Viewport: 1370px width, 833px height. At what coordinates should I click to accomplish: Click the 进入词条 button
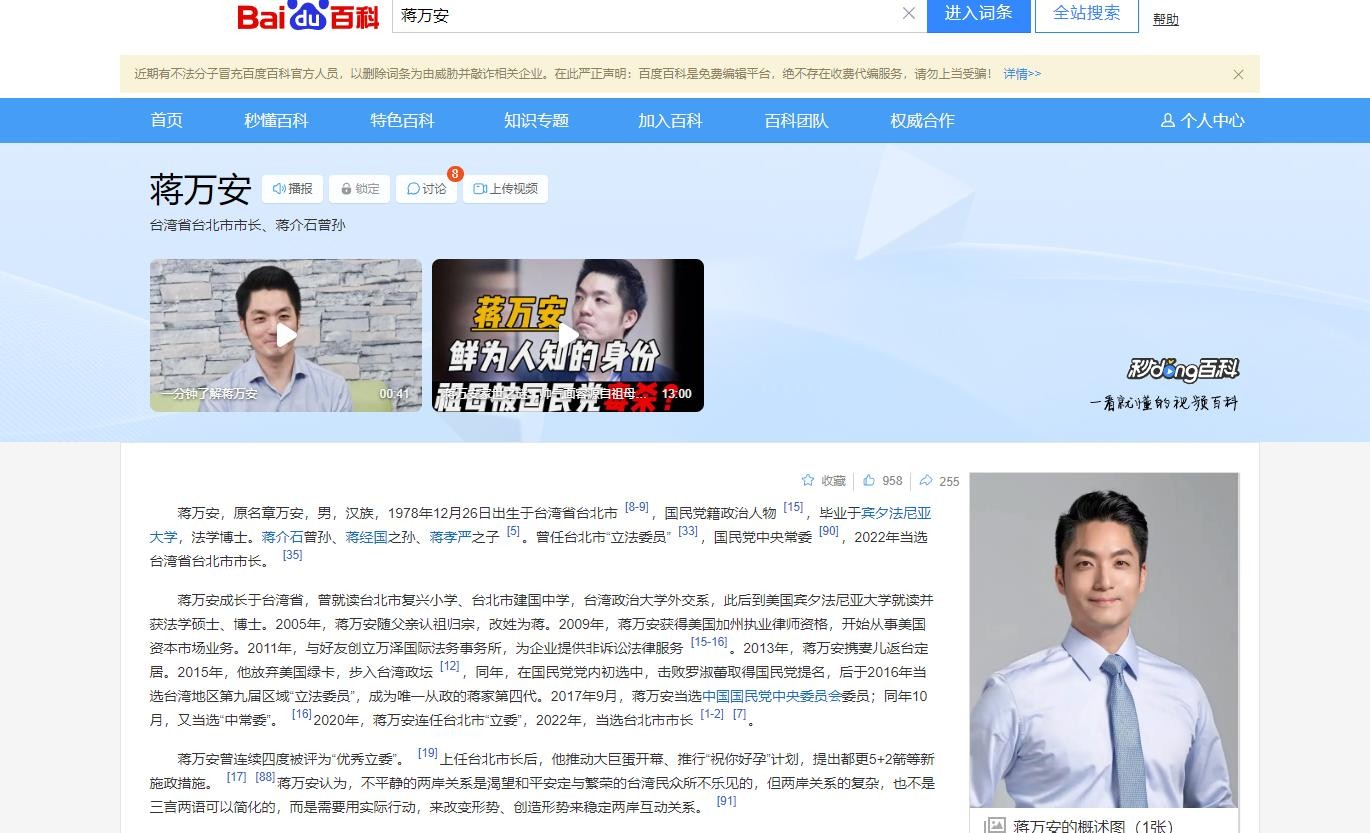click(978, 14)
